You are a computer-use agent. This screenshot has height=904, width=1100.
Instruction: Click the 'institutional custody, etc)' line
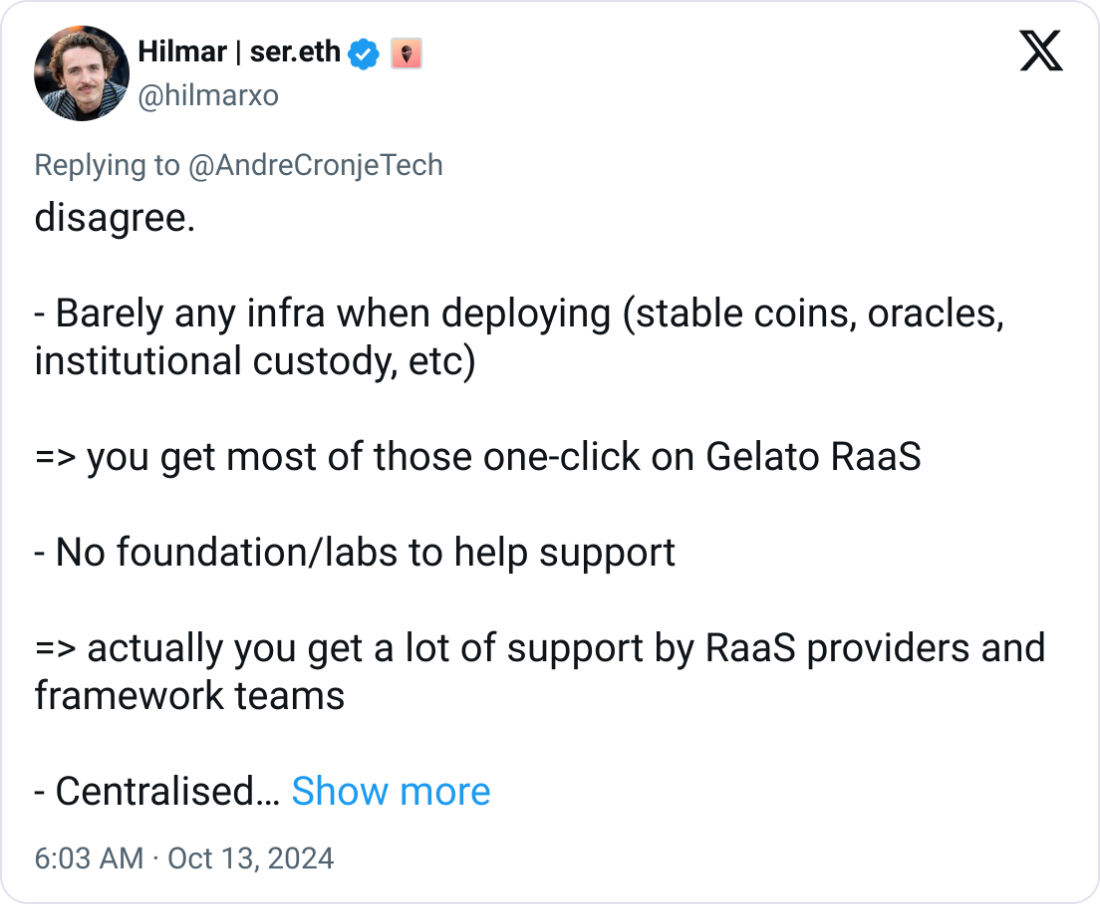point(255,361)
